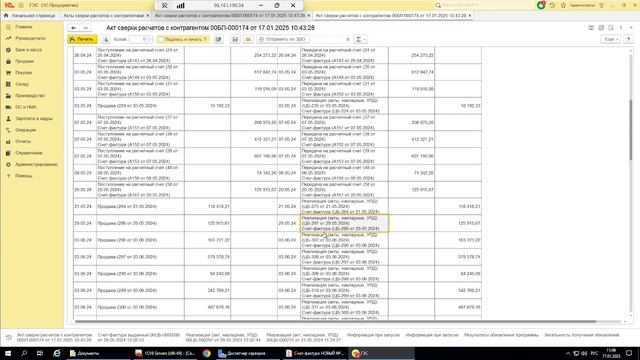The image size is (640, 360).
Task: Open the Продажи section
Action: (x=24, y=61)
